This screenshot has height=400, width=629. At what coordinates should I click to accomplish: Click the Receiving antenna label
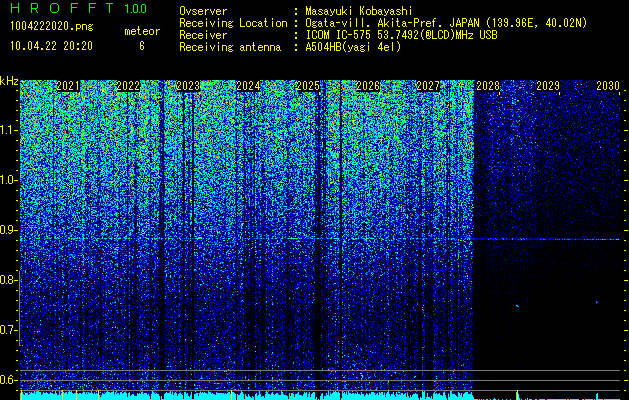230,47
